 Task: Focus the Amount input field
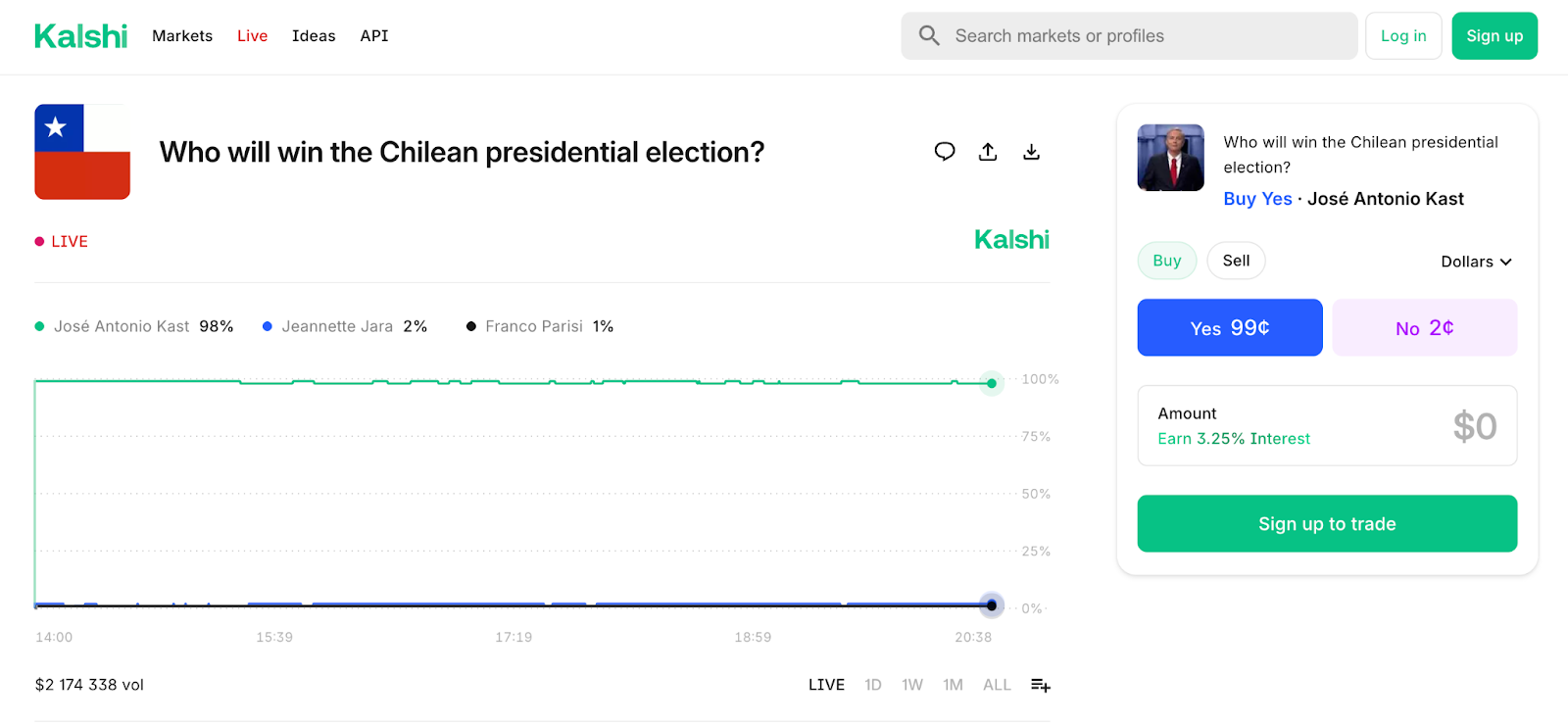point(1327,426)
